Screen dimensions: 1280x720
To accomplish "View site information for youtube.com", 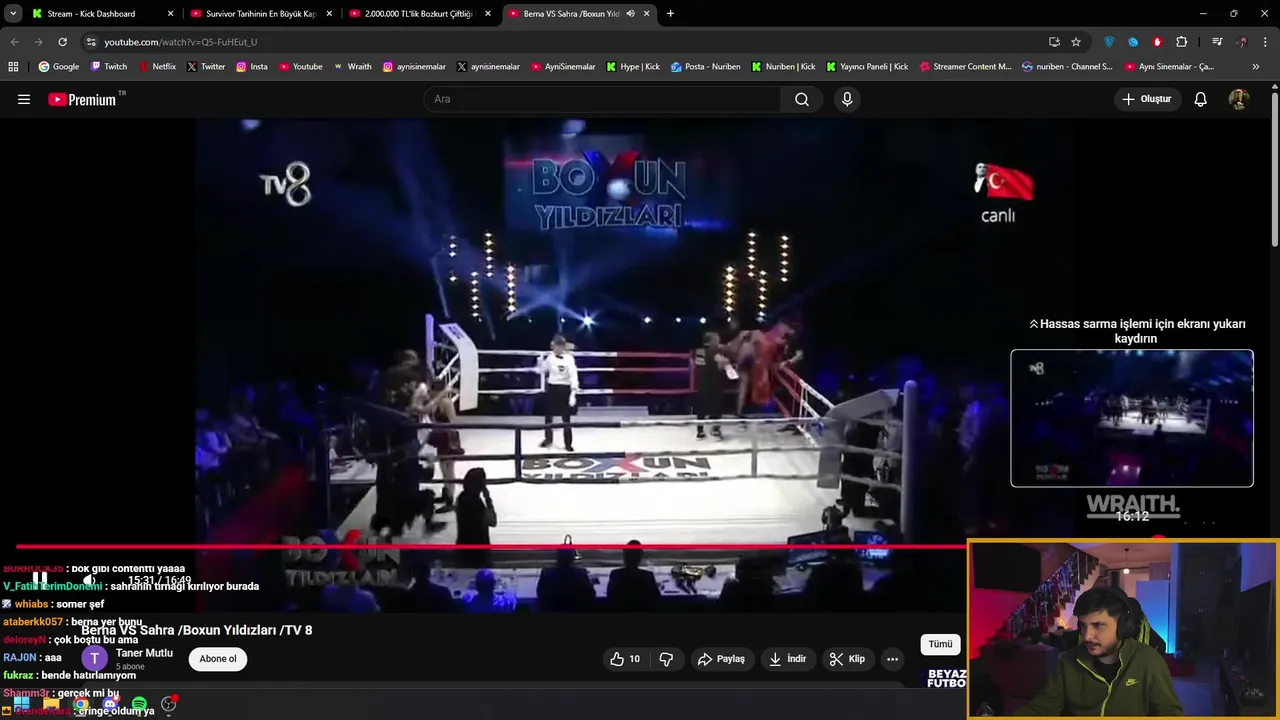I will tap(91, 42).
